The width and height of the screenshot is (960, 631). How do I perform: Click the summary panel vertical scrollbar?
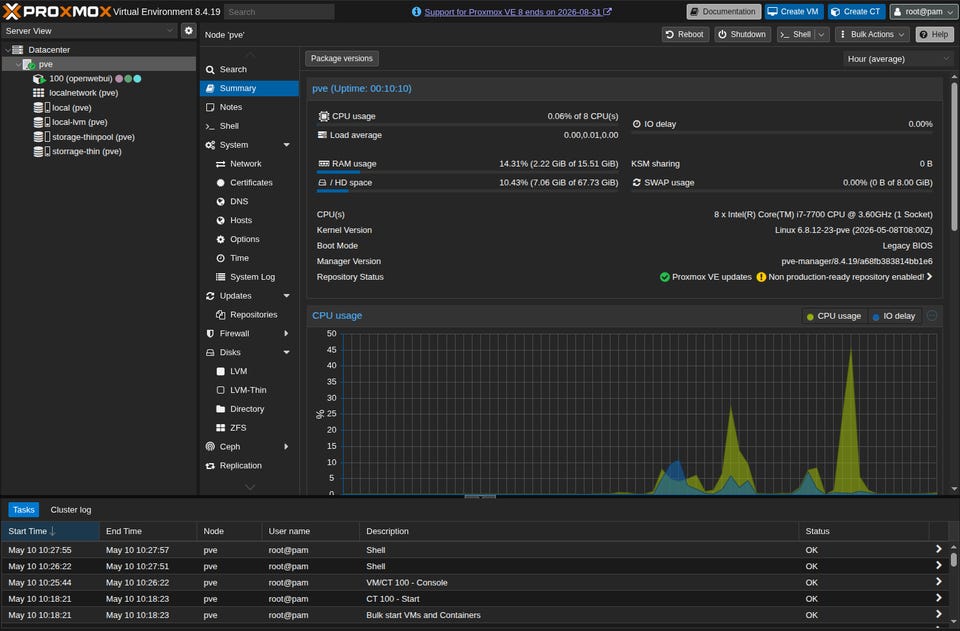pyautogui.click(x=954, y=157)
